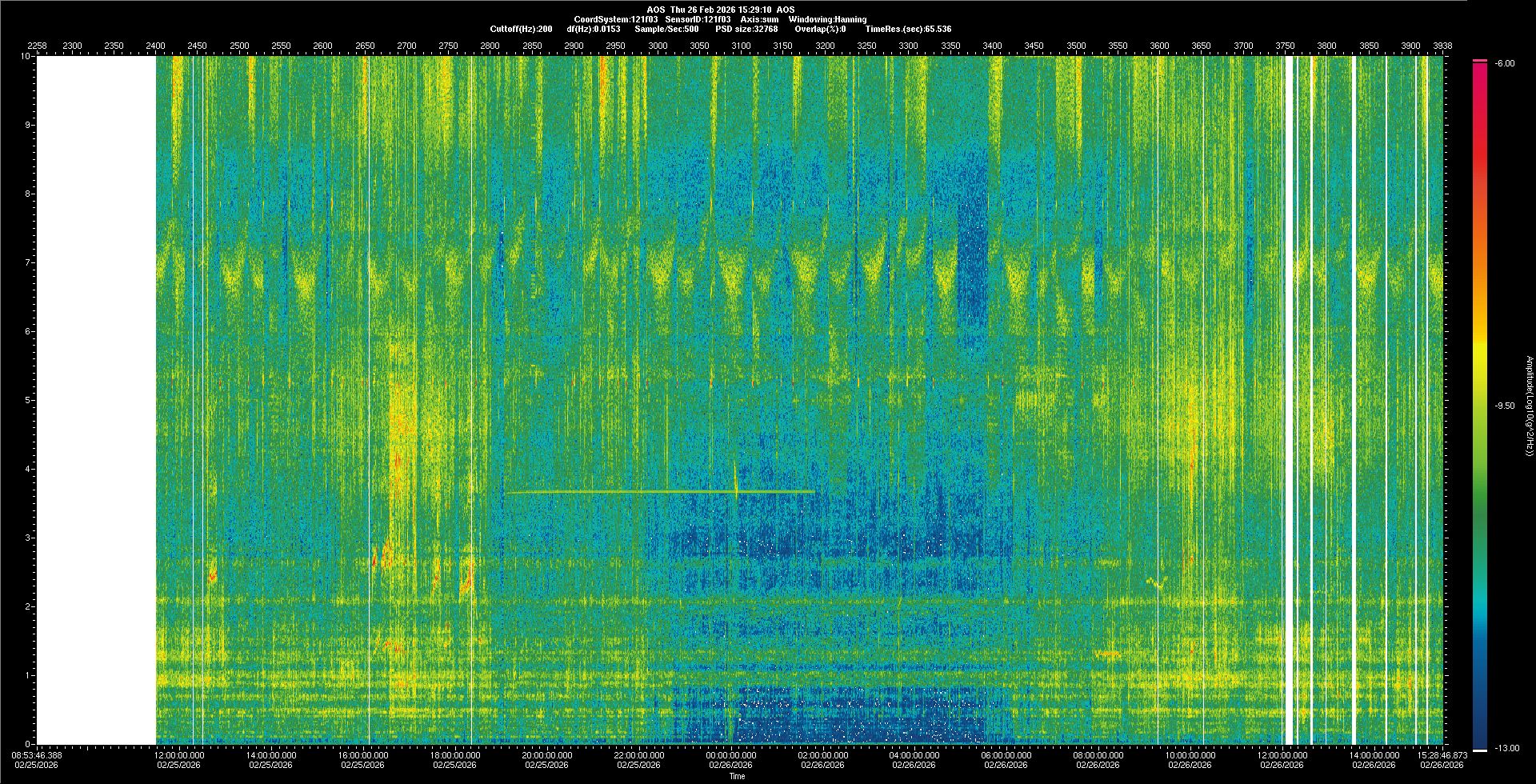Click the Windowing:Hanning header text

pos(827,19)
